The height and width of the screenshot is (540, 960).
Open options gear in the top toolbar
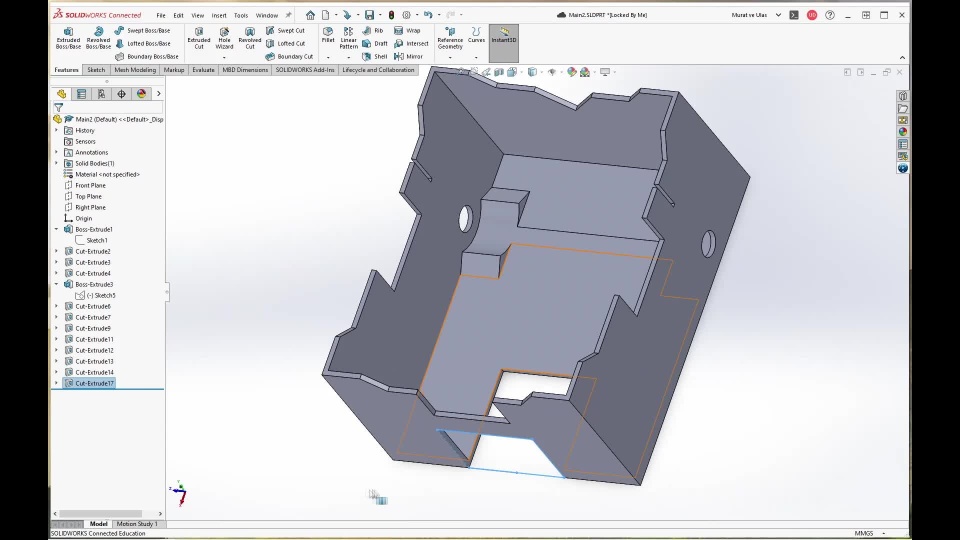(x=407, y=15)
